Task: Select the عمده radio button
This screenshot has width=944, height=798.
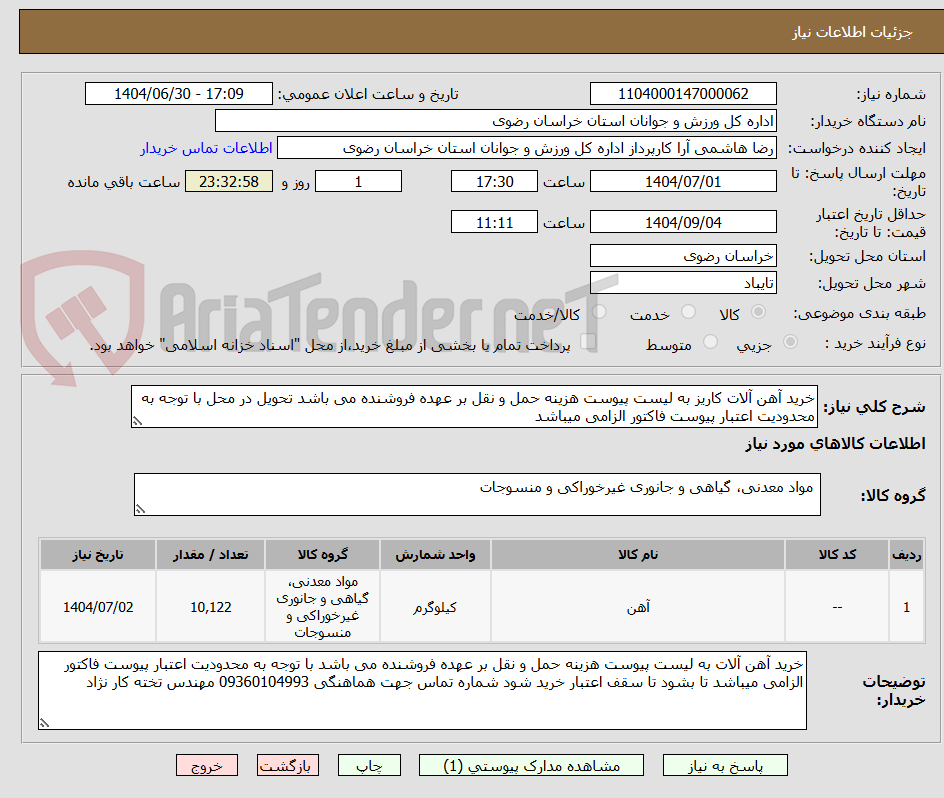Action: coord(590,341)
